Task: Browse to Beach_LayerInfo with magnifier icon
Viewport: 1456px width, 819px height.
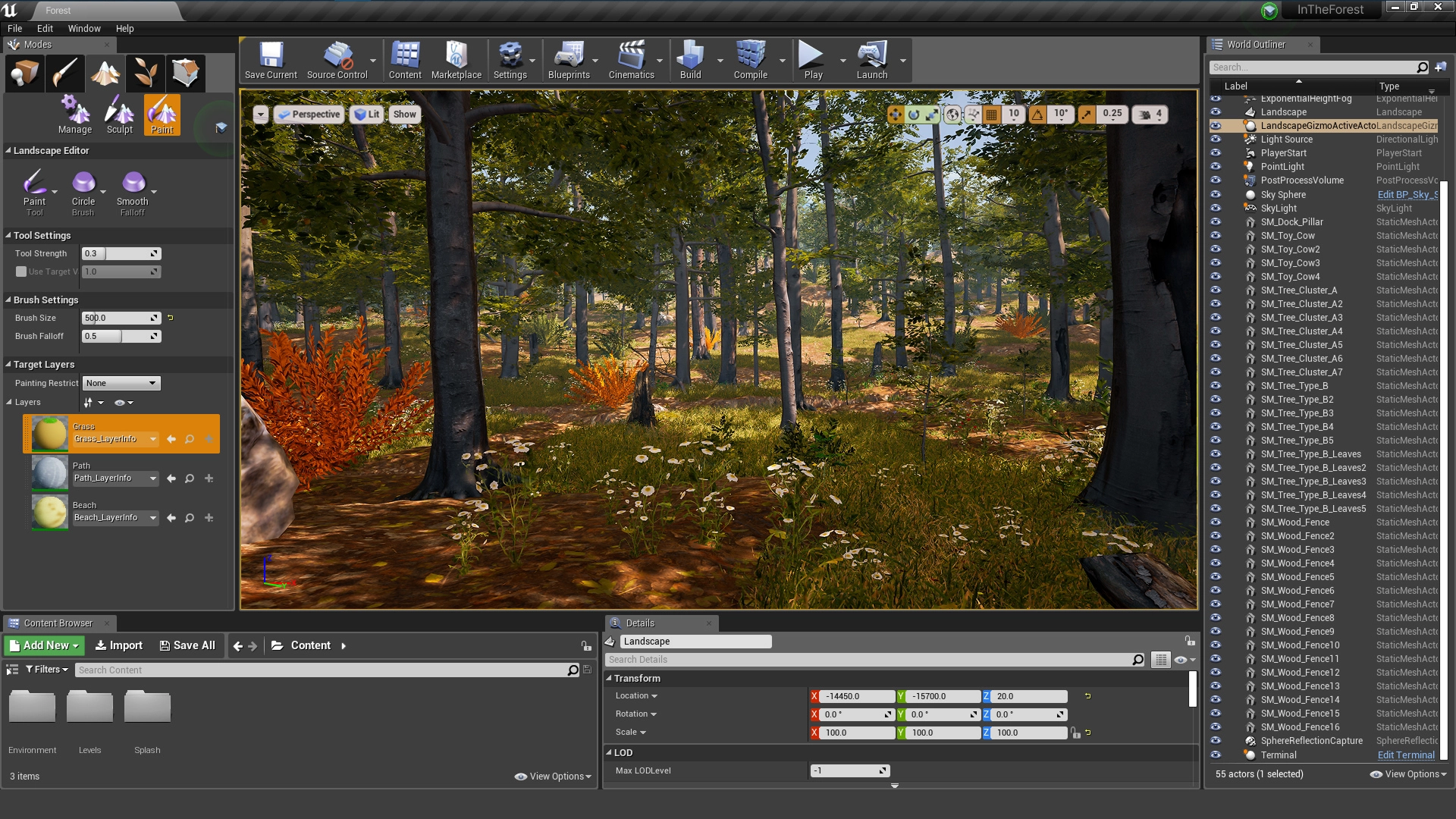Action: 190,518
